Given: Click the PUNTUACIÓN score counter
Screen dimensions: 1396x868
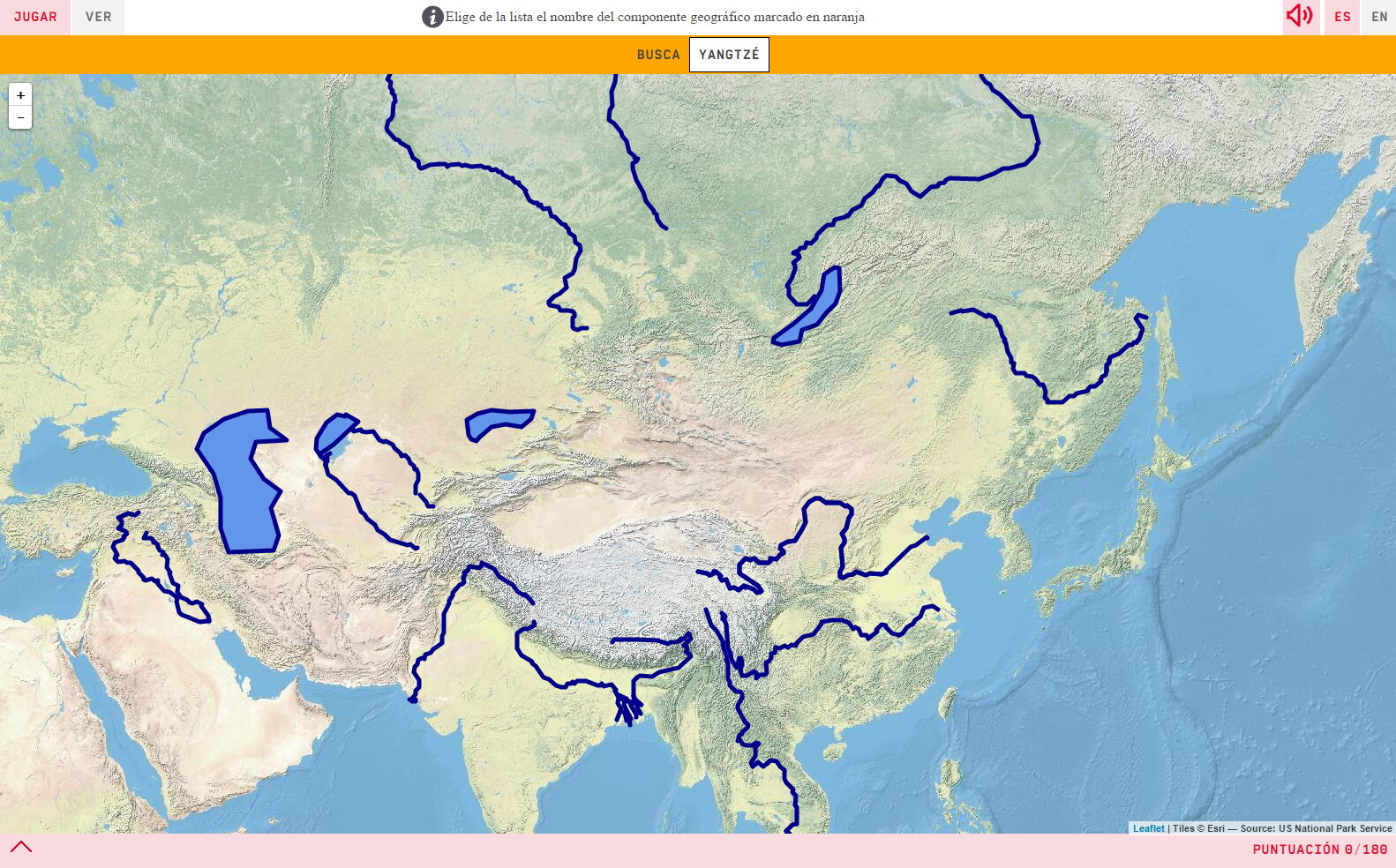Looking at the screenshot, I should (x=1319, y=849).
